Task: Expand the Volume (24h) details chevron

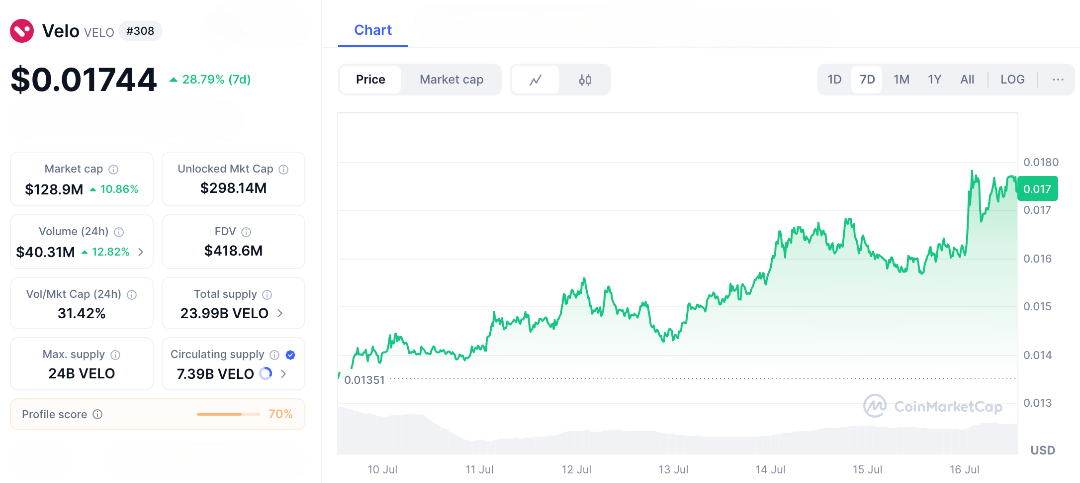Action: pyautogui.click(x=140, y=252)
